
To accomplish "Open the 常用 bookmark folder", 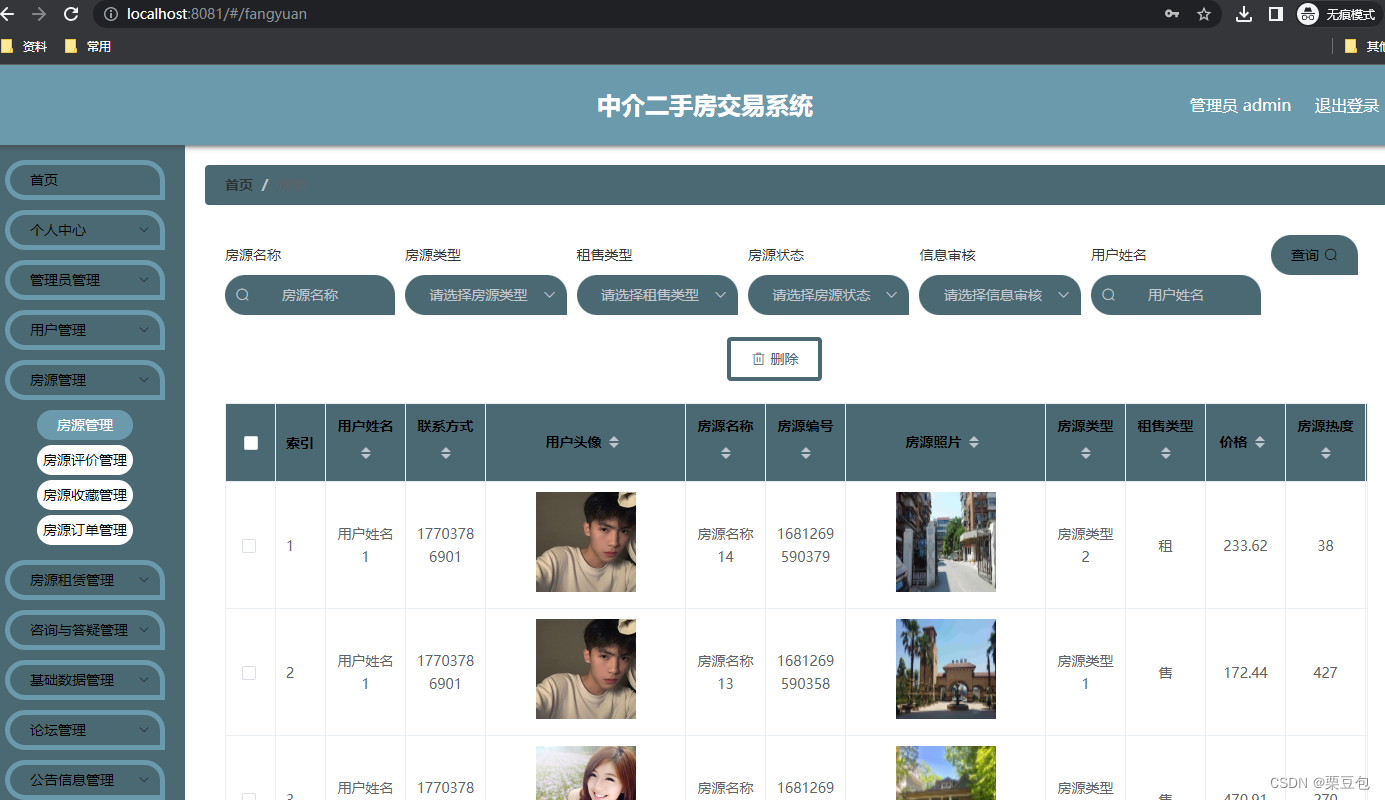I will pyautogui.click(x=88, y=46).
